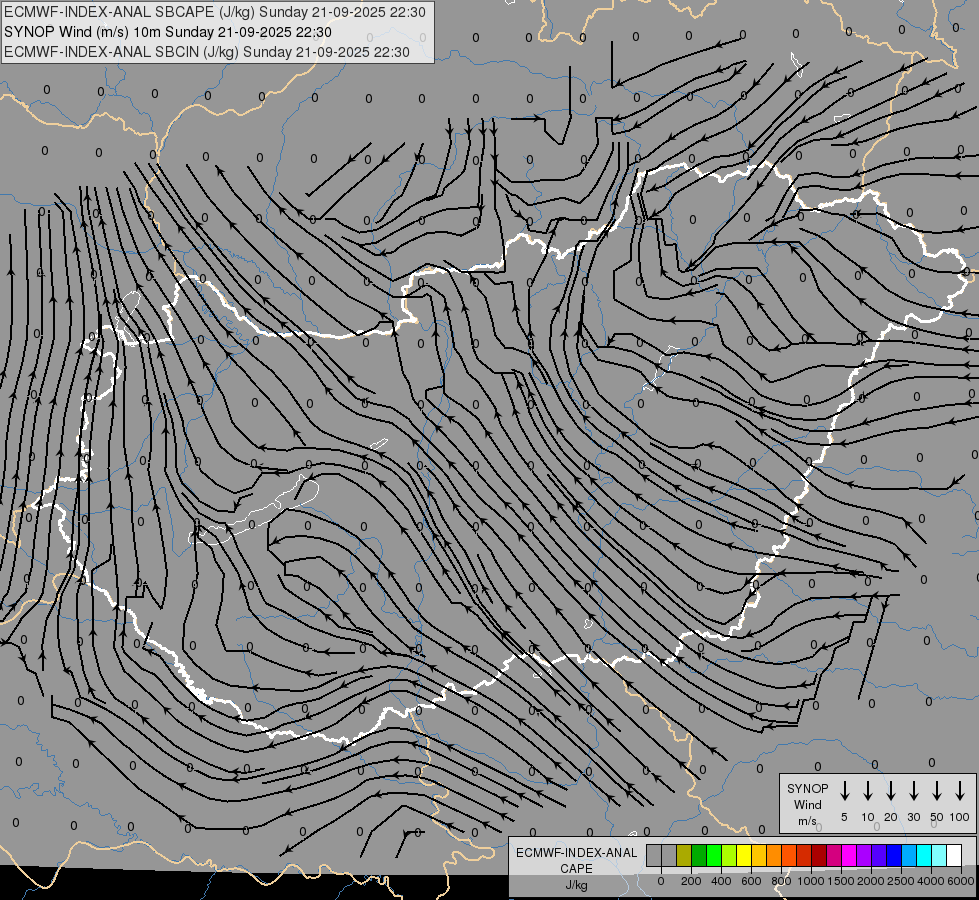Select the bright green CAPE legend swatch
Viewport: 979px width, 900px height.
tap(714, 855)
